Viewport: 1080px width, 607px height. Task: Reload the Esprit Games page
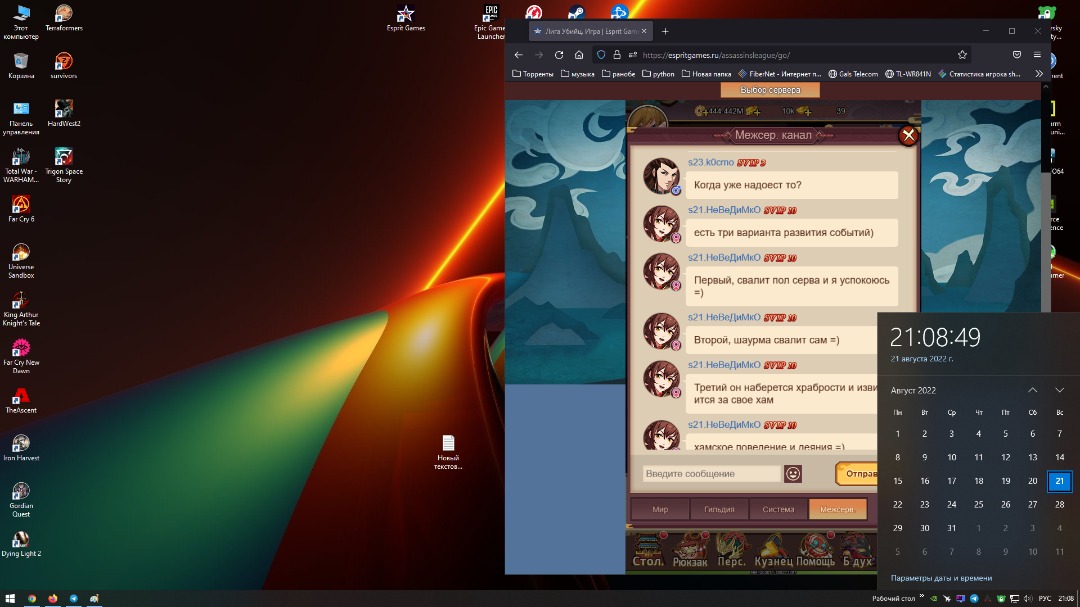(x=559, y=55)
